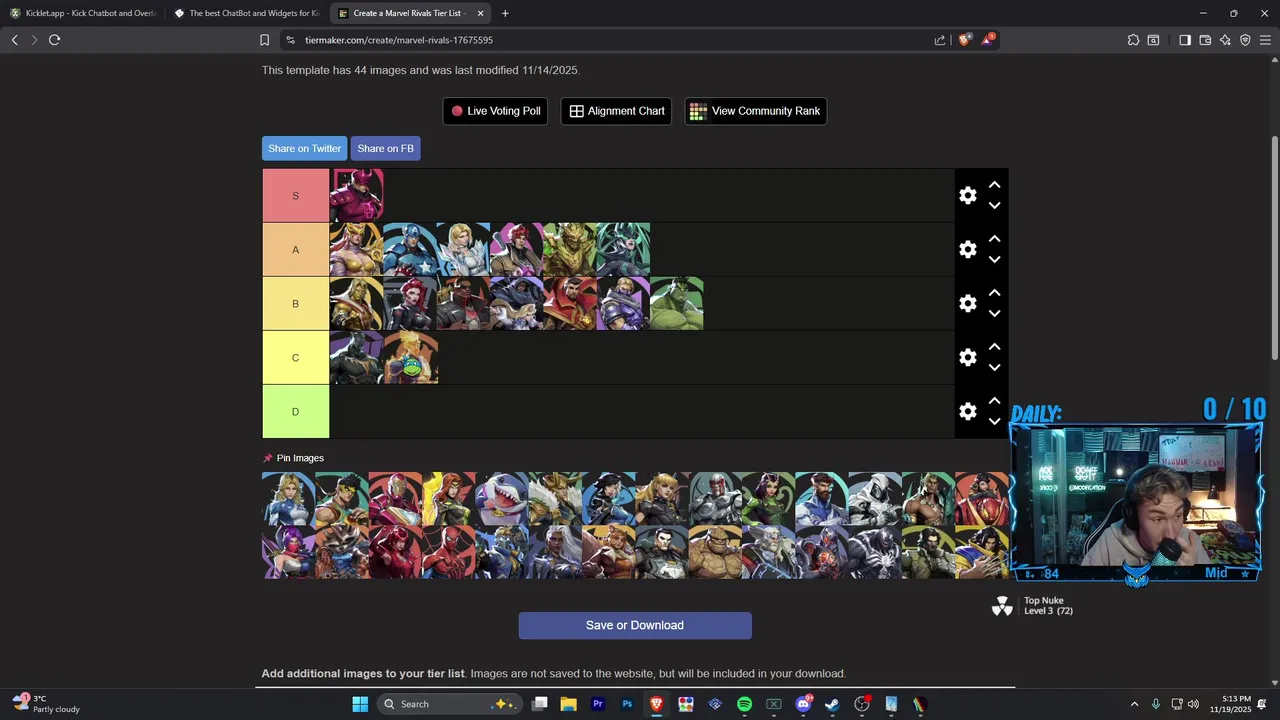Open Steam from taskbar

pos(832,704)
